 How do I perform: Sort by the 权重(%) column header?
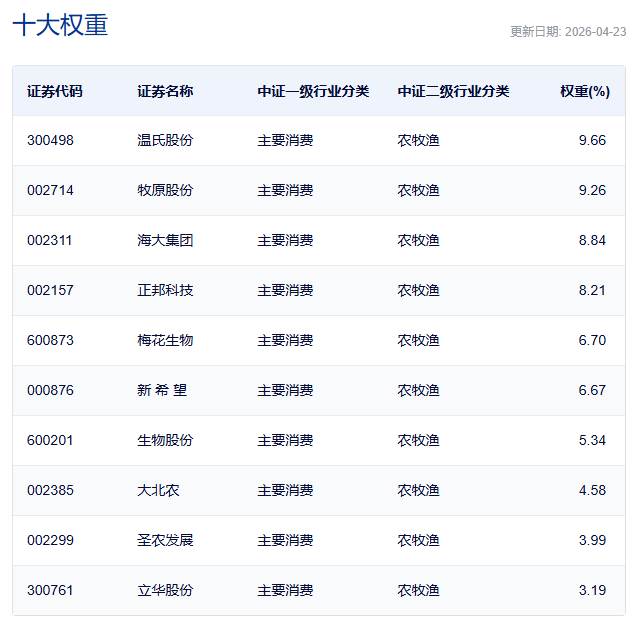click(x=584, y=91)
